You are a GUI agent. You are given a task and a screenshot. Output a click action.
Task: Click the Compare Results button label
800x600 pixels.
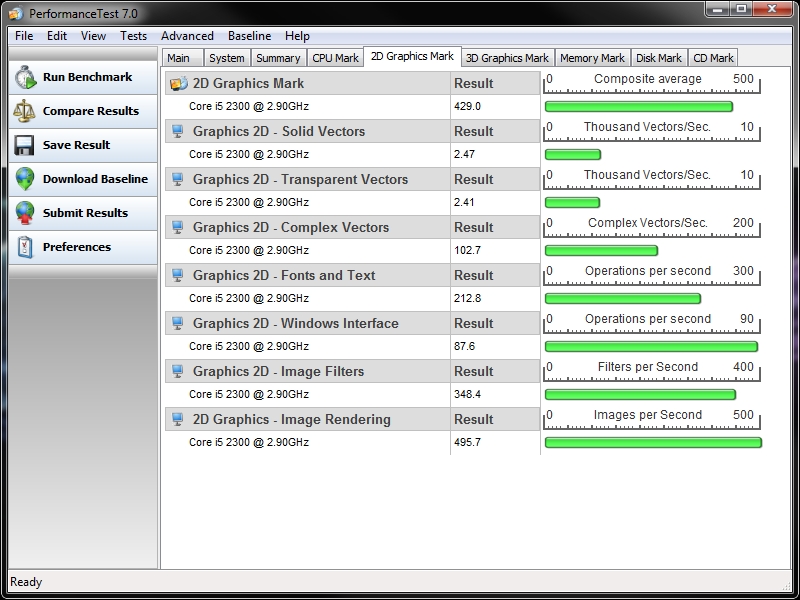click(x=91, y=111)
